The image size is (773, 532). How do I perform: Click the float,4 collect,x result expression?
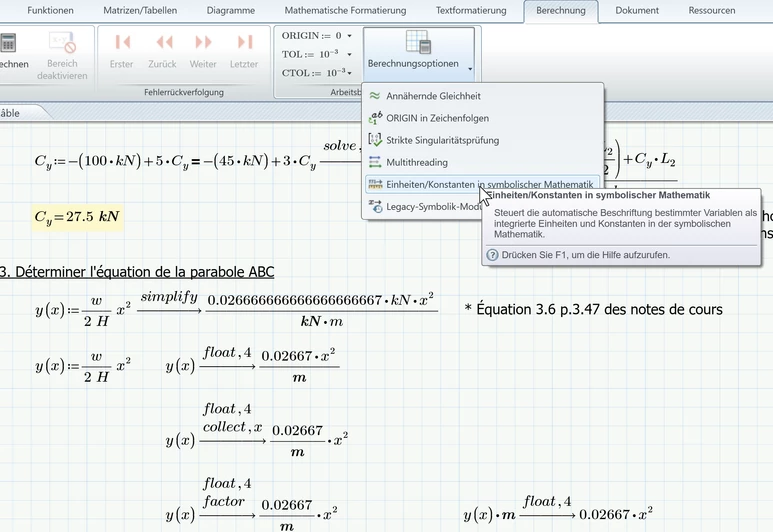tap(257, 431)
